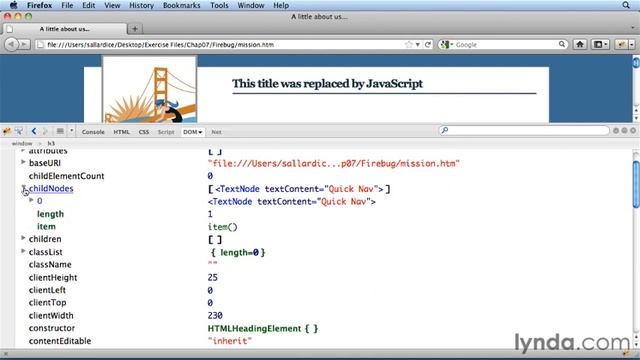Click the classList { length=0 } value

238,252
